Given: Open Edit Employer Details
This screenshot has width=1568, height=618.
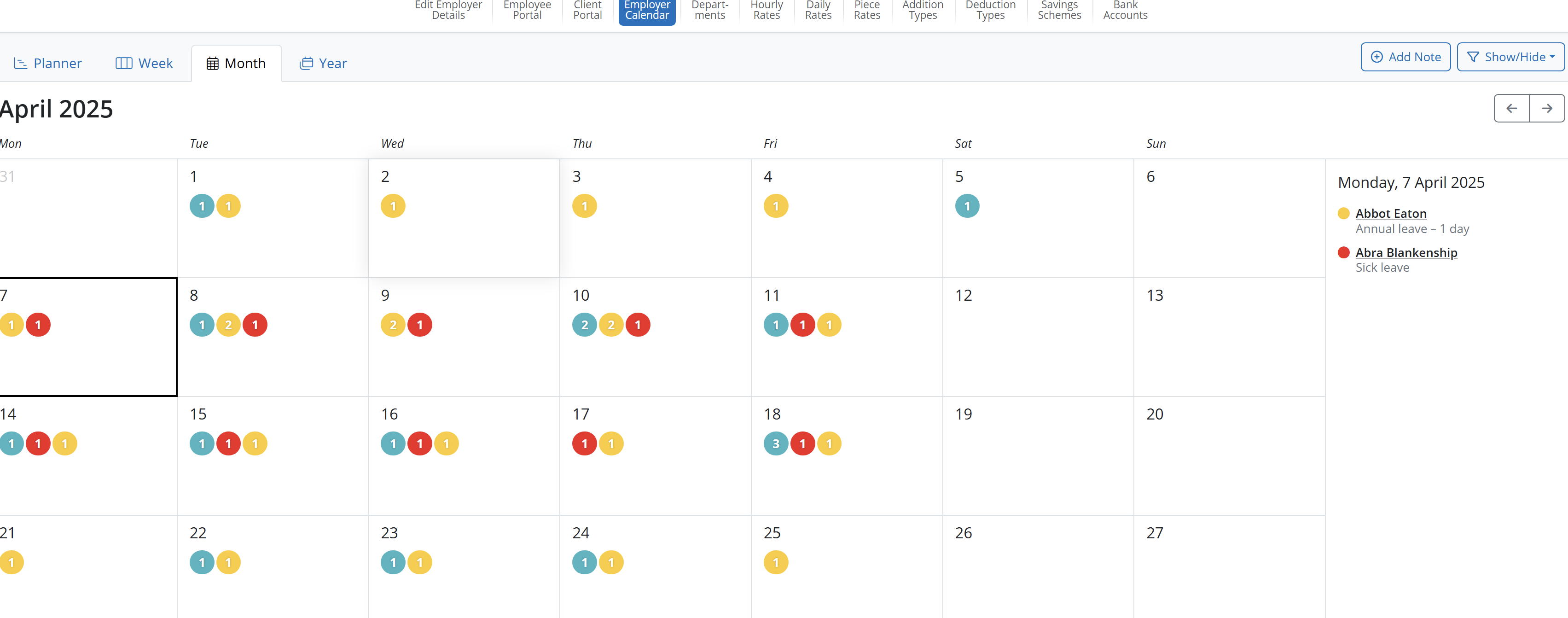Looking at the screenshot, I should pos(448,10).
